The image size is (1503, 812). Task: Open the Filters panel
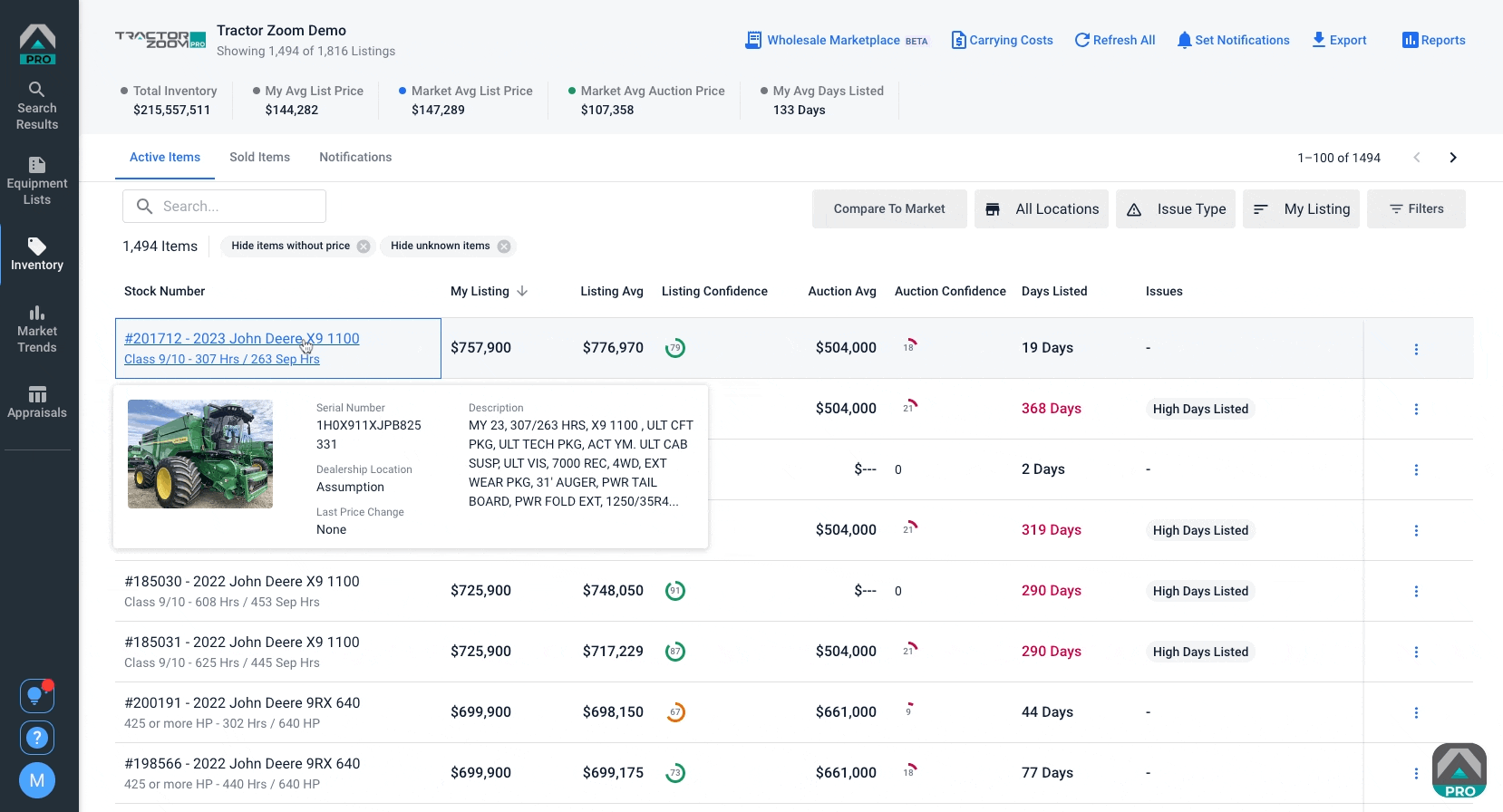click(1416, 208)
